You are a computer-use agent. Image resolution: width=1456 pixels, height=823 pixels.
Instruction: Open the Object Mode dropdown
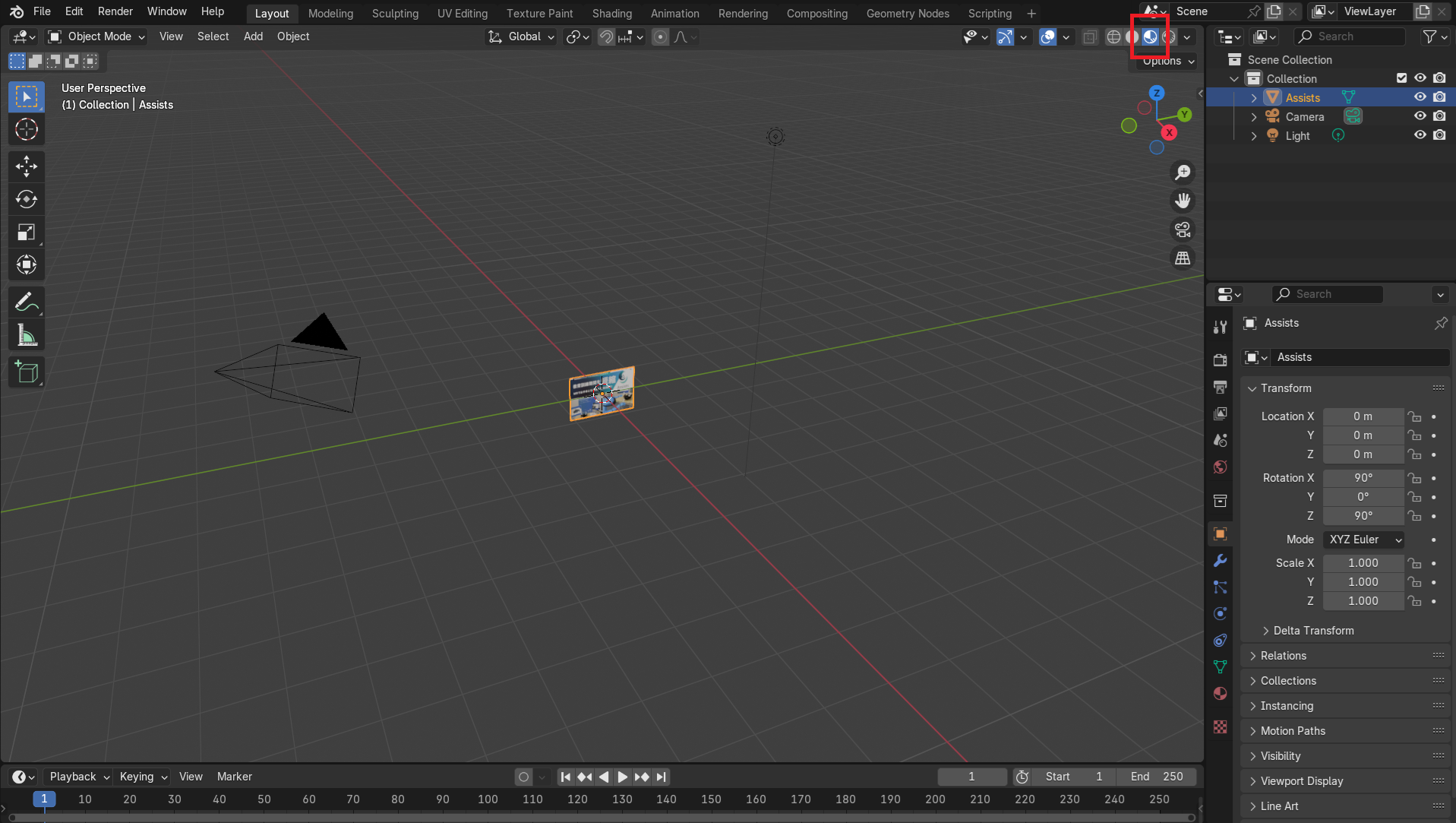coord(96,36)
